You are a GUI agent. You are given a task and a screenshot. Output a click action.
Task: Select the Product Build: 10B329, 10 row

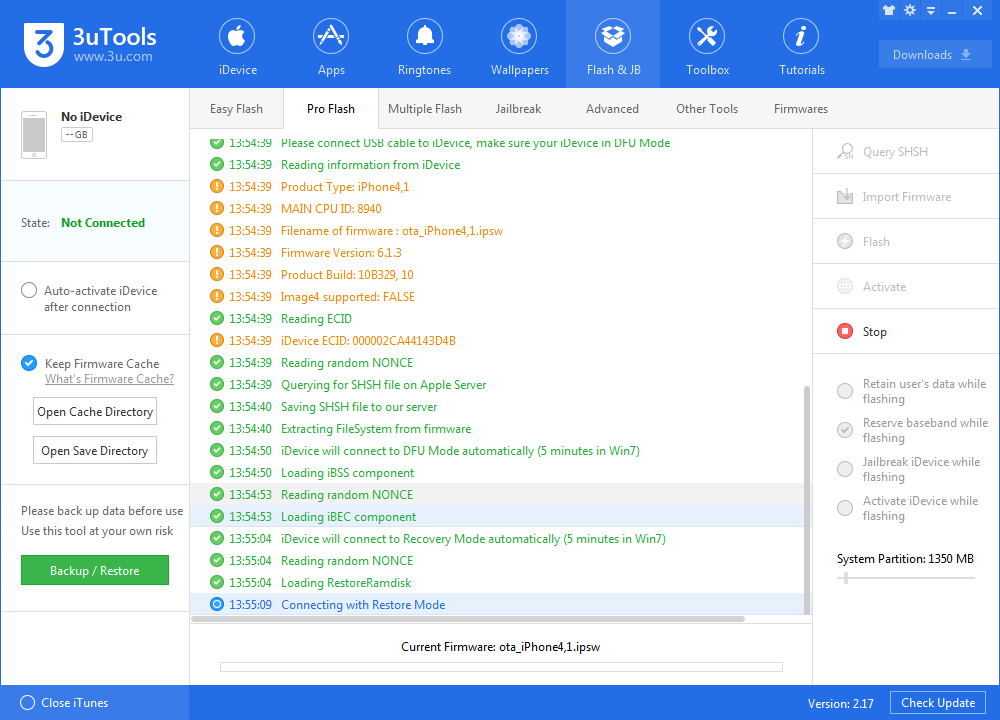(497, 275)
